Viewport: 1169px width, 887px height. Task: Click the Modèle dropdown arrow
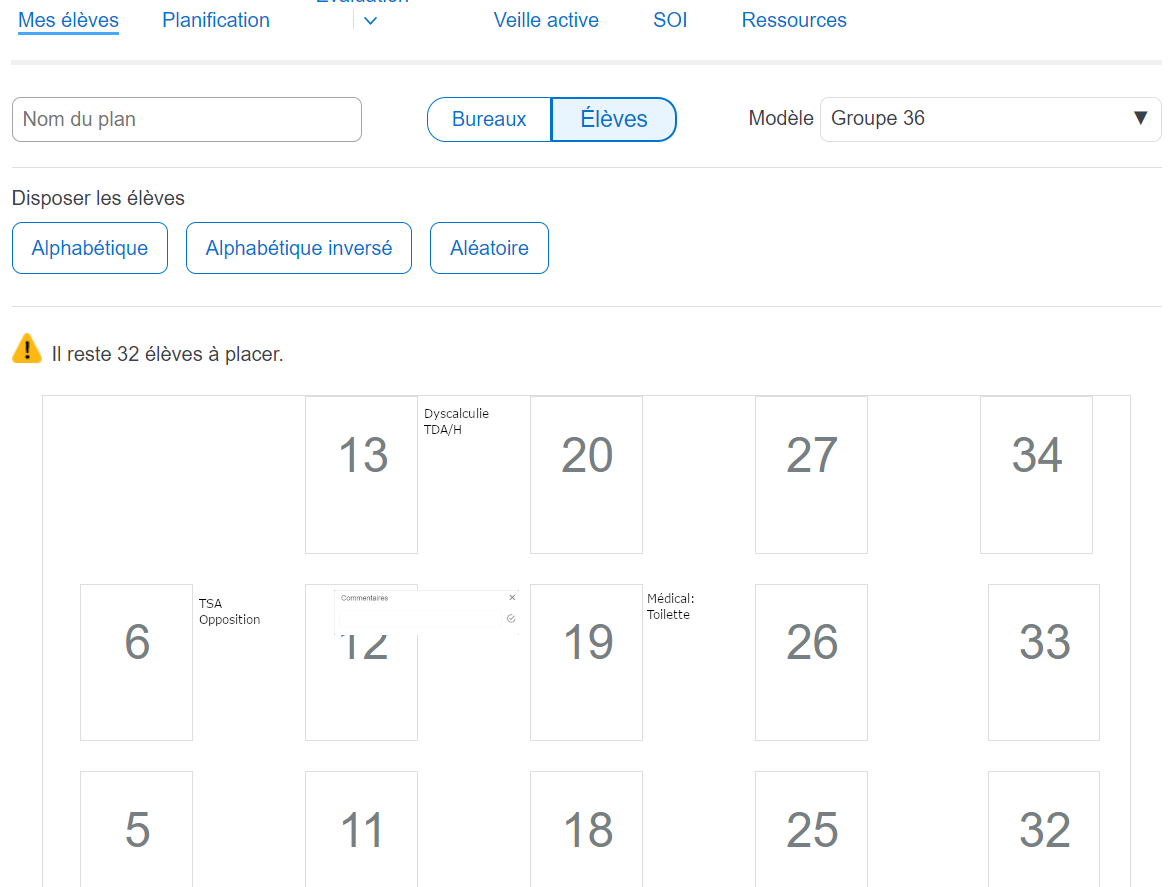click(x=1140, y=119)
